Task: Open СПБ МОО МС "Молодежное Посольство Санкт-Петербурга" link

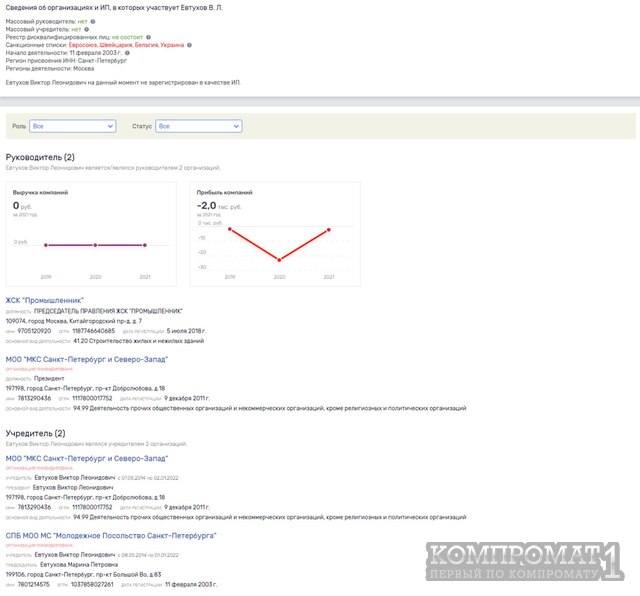Action: pos(111,536)
